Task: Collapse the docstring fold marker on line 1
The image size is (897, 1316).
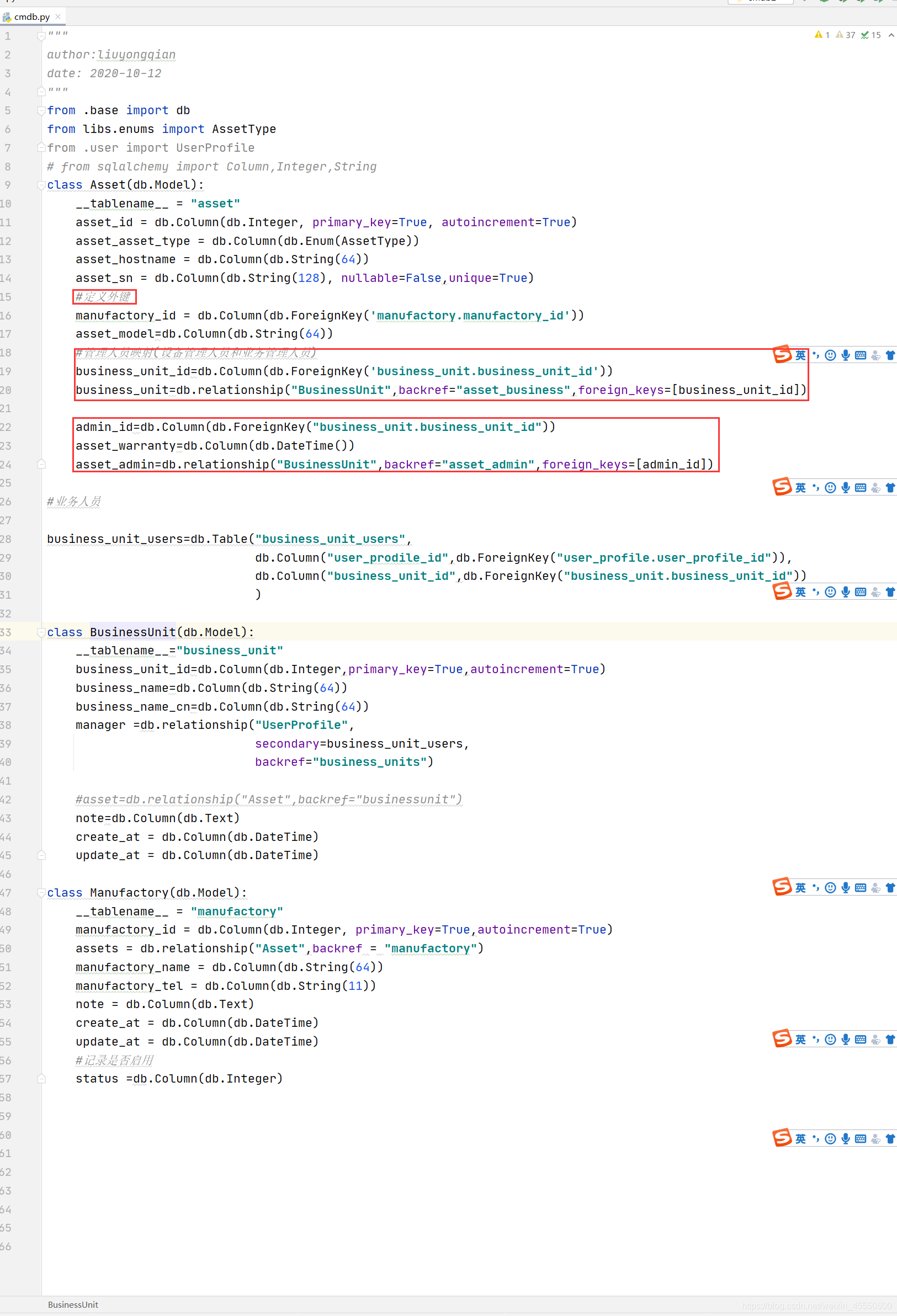Action: [41, 36]
